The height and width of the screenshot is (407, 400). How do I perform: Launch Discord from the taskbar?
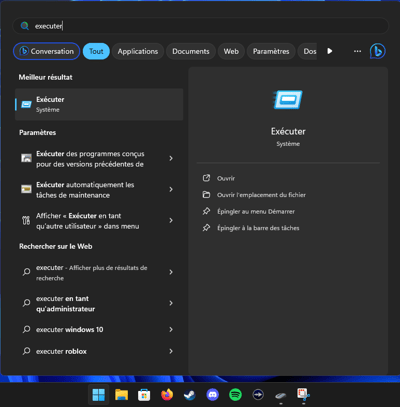click(213, 395)
